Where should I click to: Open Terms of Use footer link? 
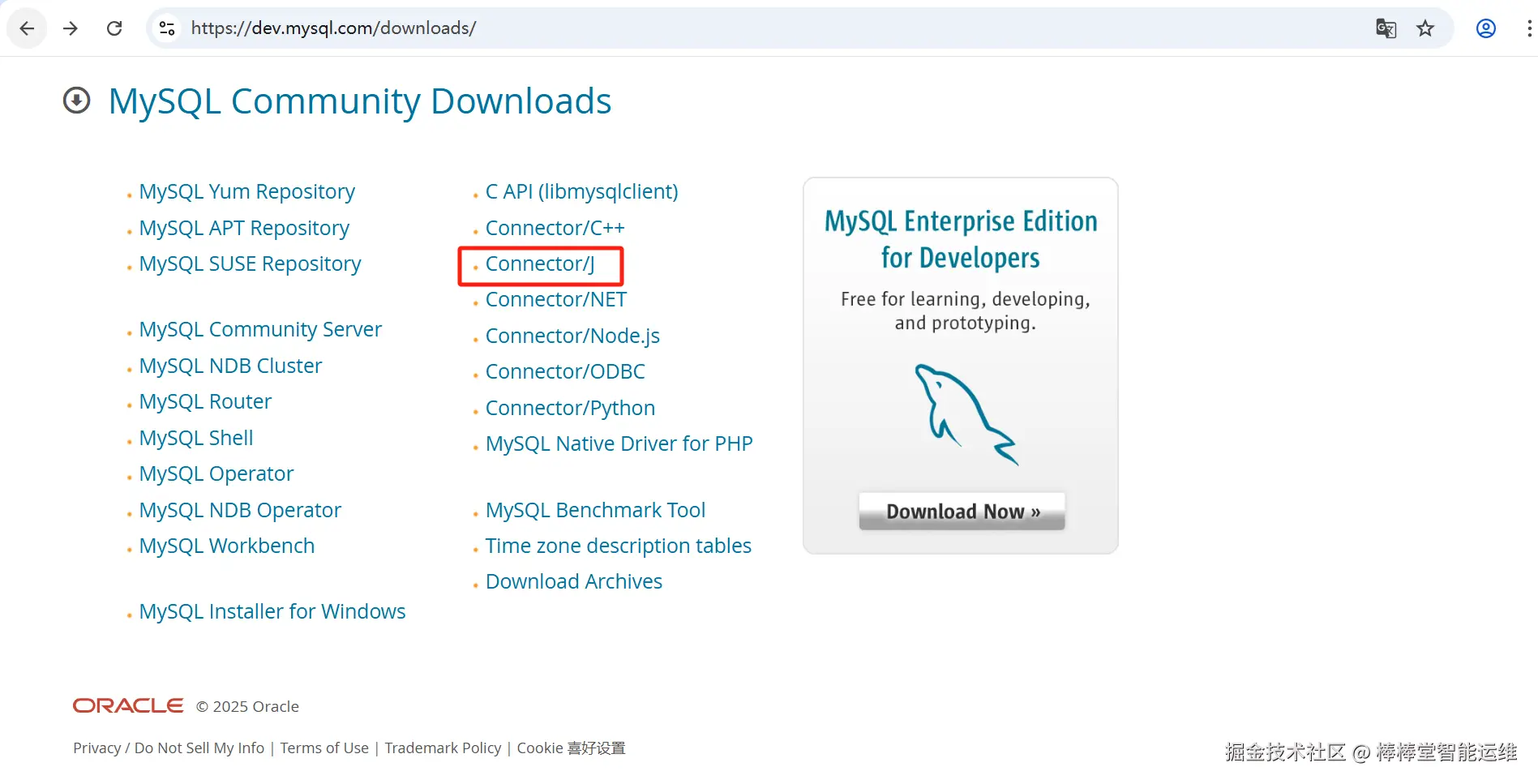pos(324,748)
